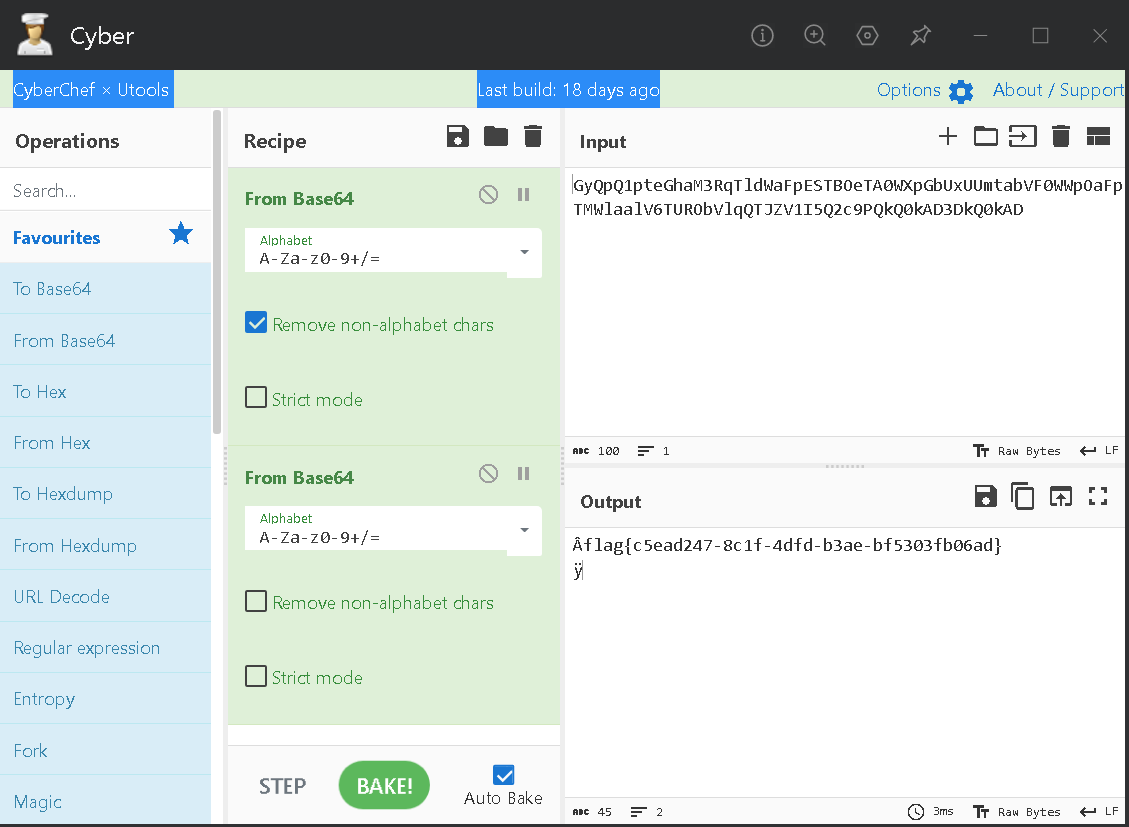This screenshot has height=827, width=1129.
Task: Pin the window with the pin icon
Action: pos(920,35)
